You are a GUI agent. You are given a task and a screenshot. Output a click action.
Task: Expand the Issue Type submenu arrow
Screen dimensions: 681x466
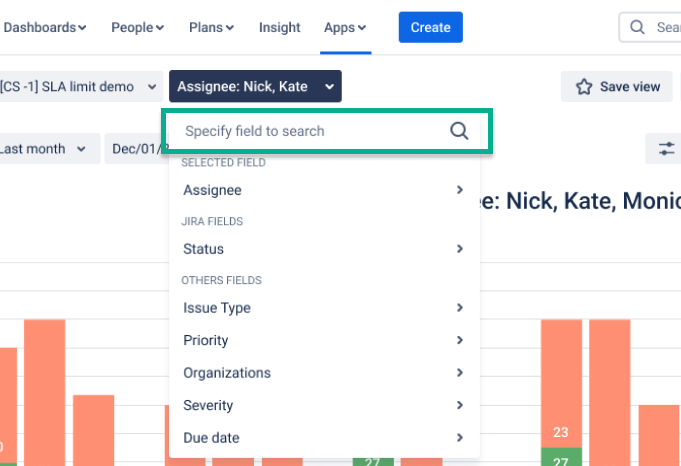point(459,308)
